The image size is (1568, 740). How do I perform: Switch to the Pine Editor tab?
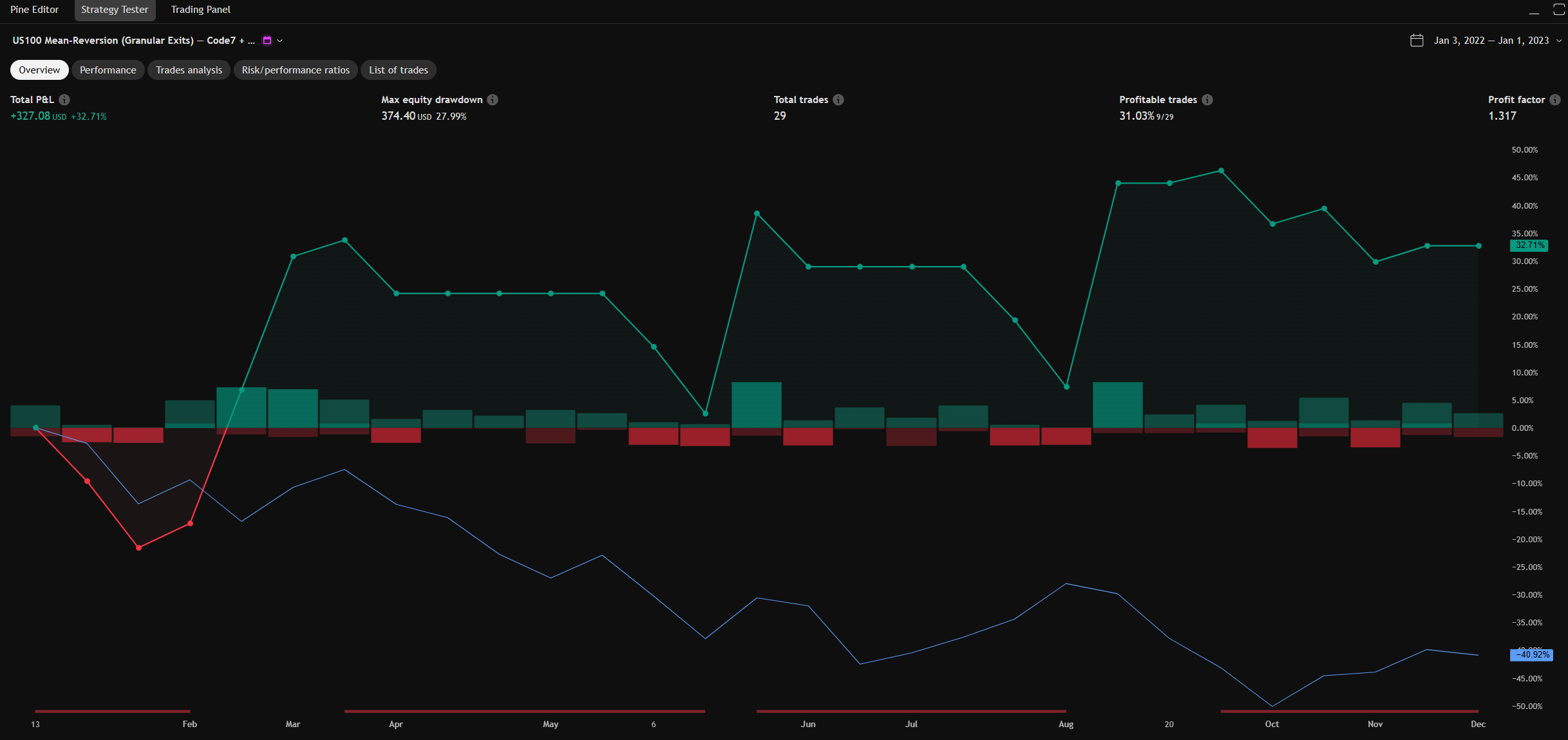point(35,10)
